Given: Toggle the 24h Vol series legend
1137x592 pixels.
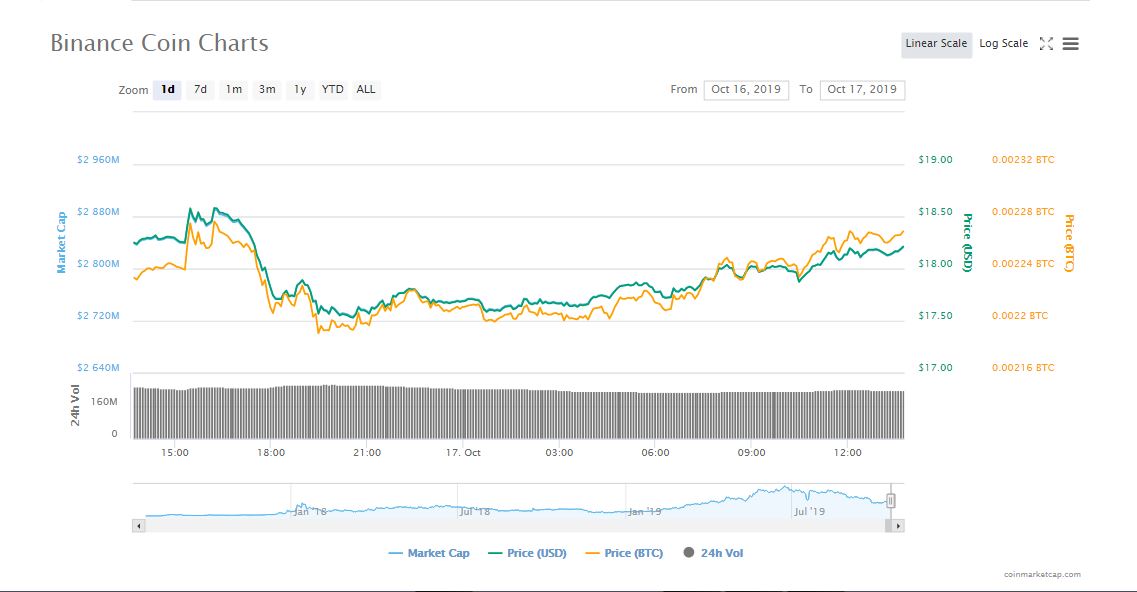Looking at the screenshot, I should coord(714,553).
